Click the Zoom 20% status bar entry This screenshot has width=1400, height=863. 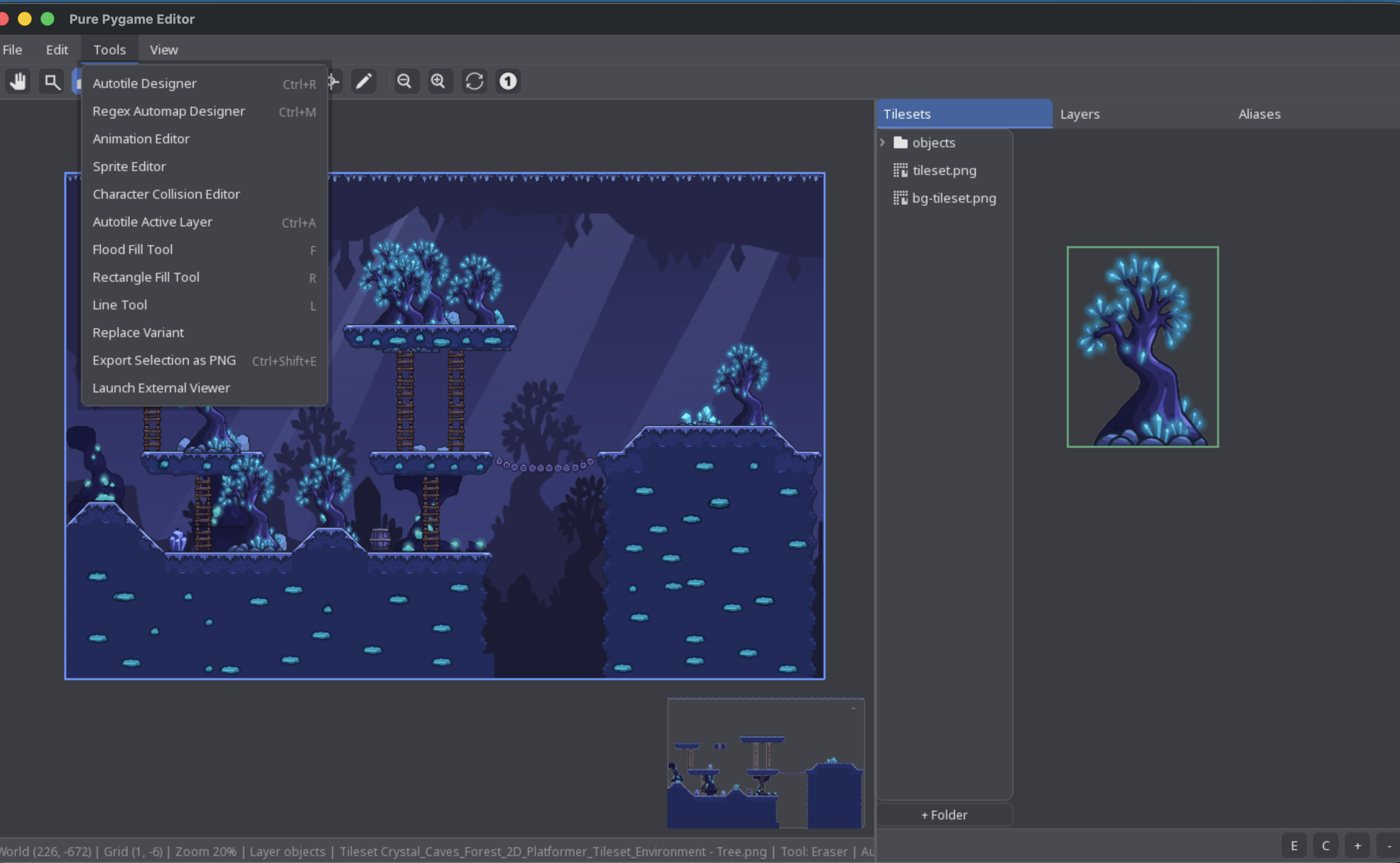pyautogui.click(x=206, y=852)
